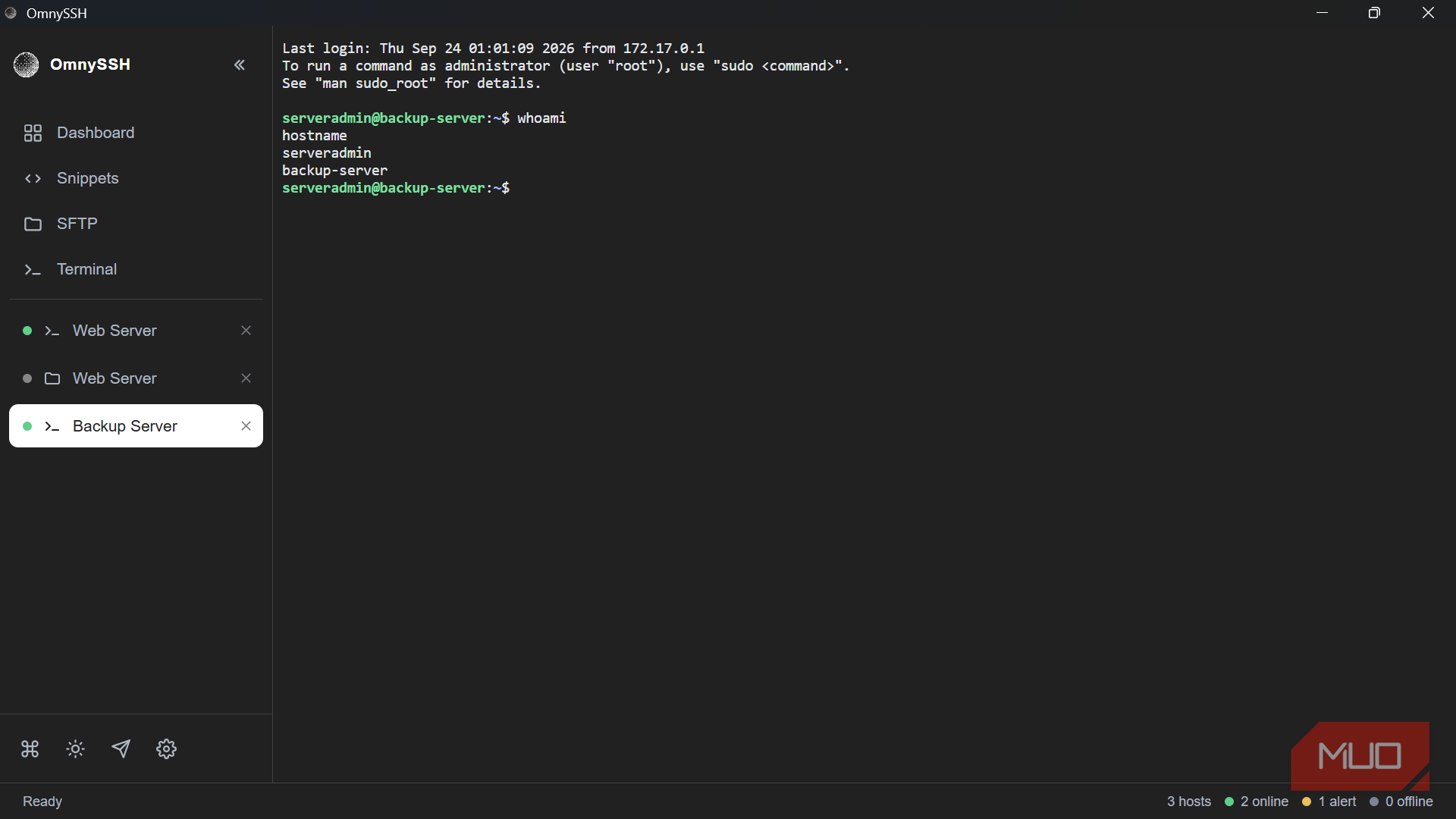Close the Web Server SFTP session

(x=246, y=378)
